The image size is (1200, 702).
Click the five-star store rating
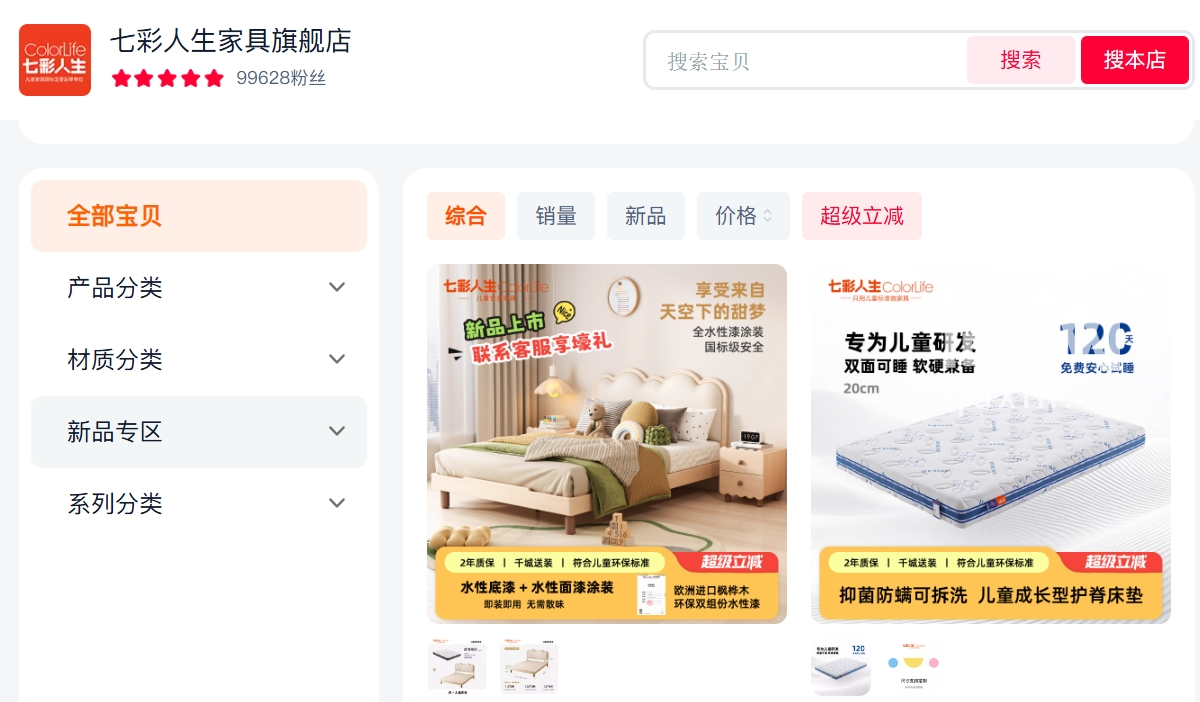tap(168, 78)
